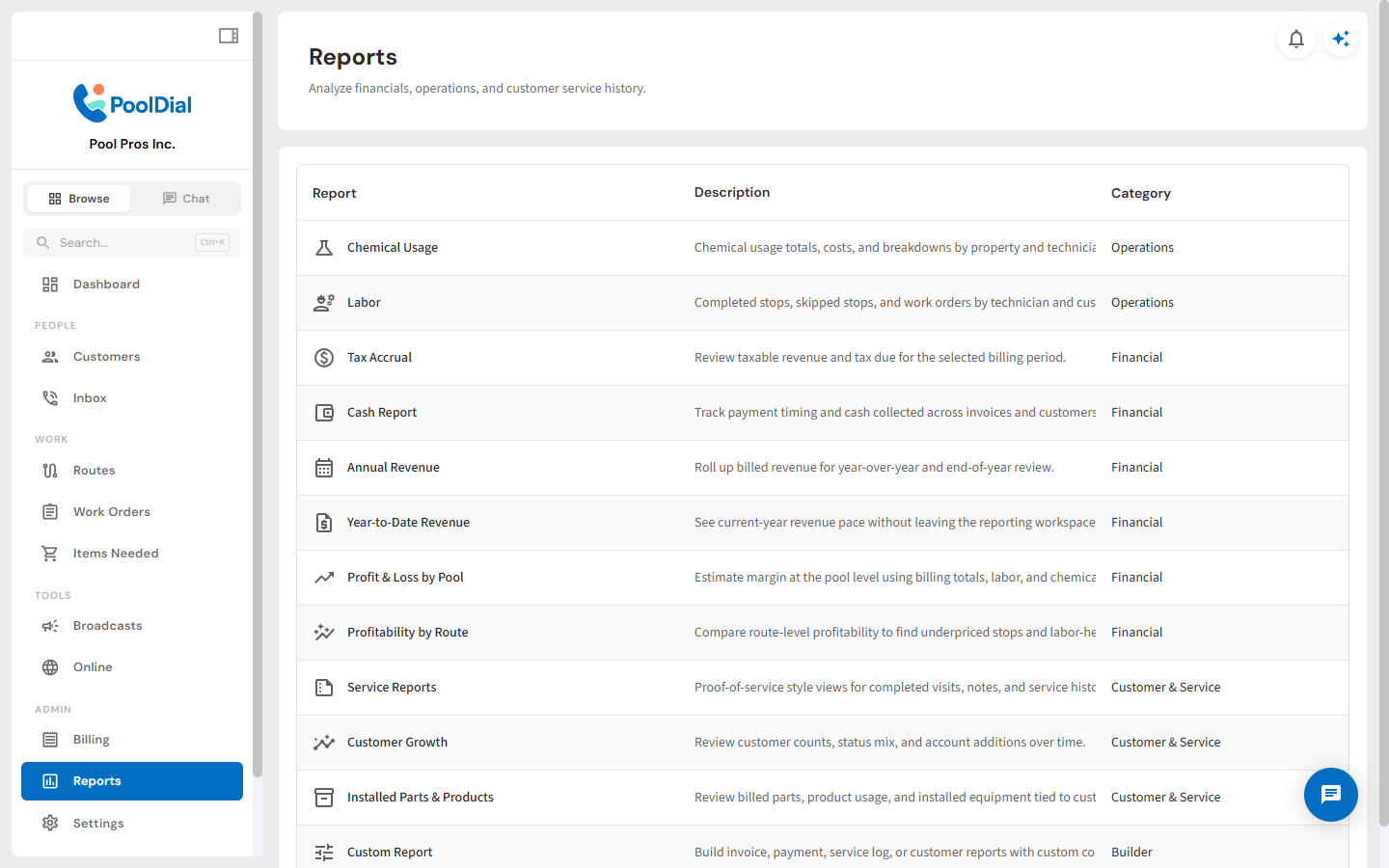The image size is (1389, 868).
Task: Open Routes in the sidebar
Action: pos(132,471)
